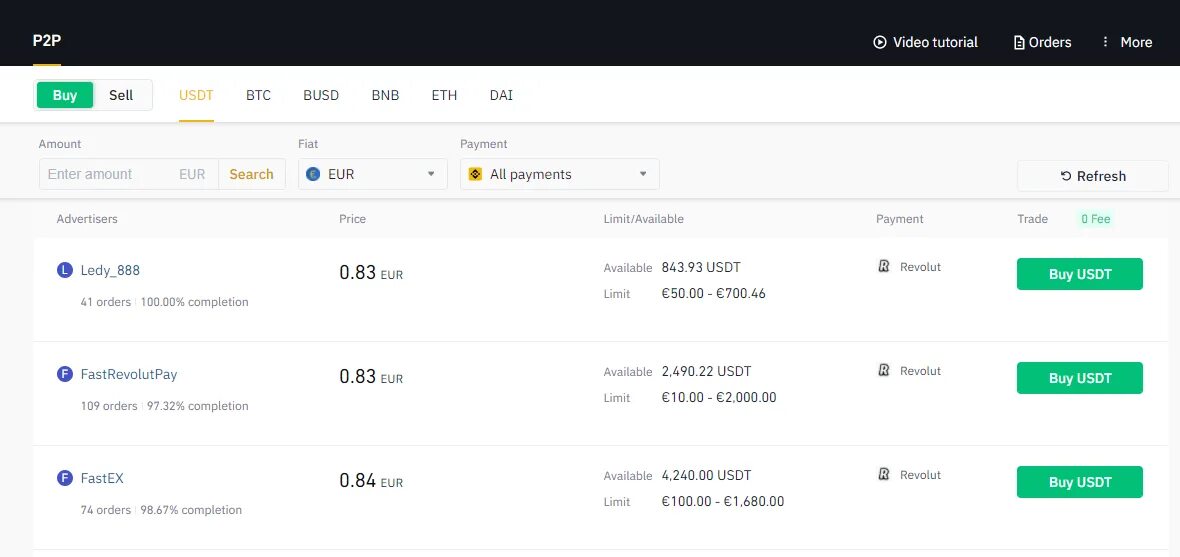Open the Orders page

1042,42
